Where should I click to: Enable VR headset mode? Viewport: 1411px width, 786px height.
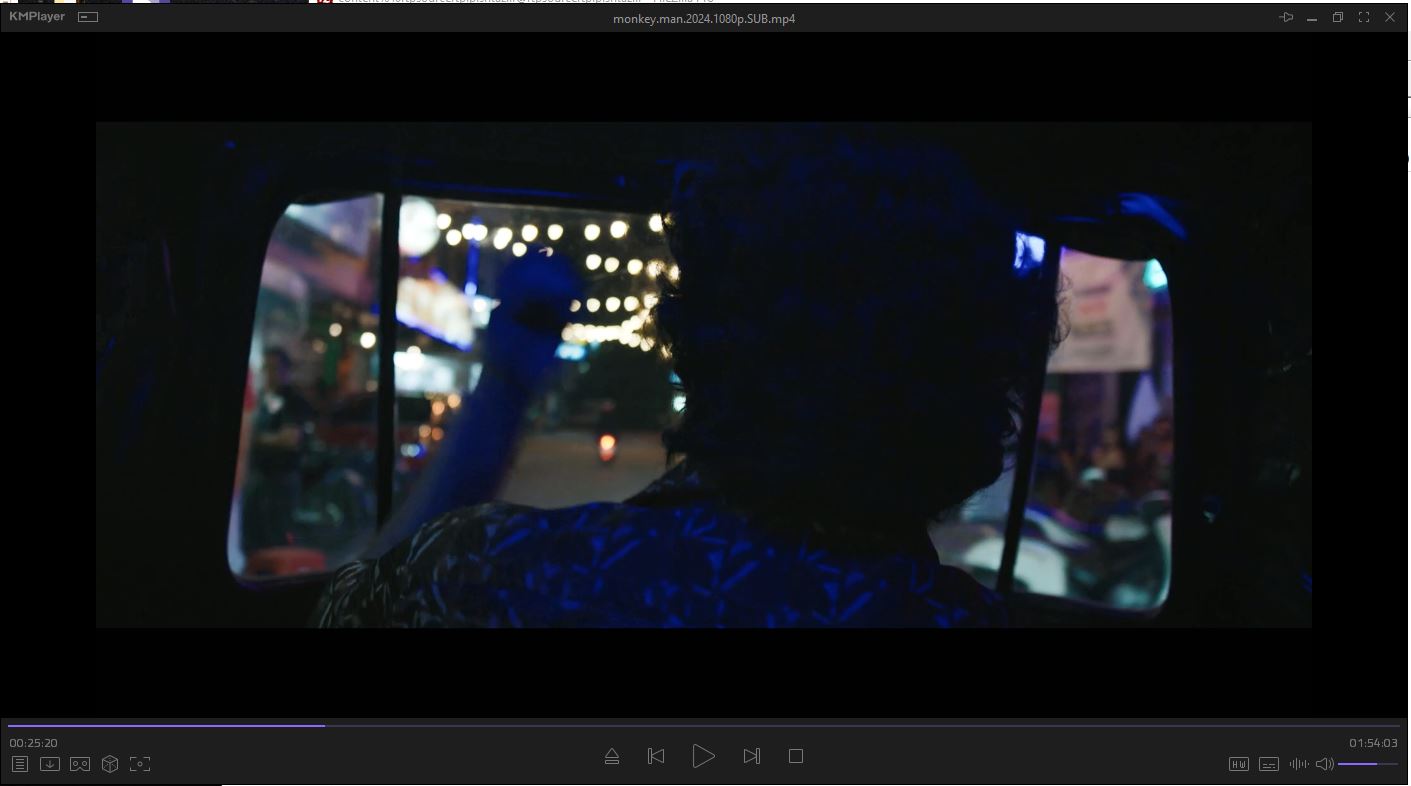[80, 764]
